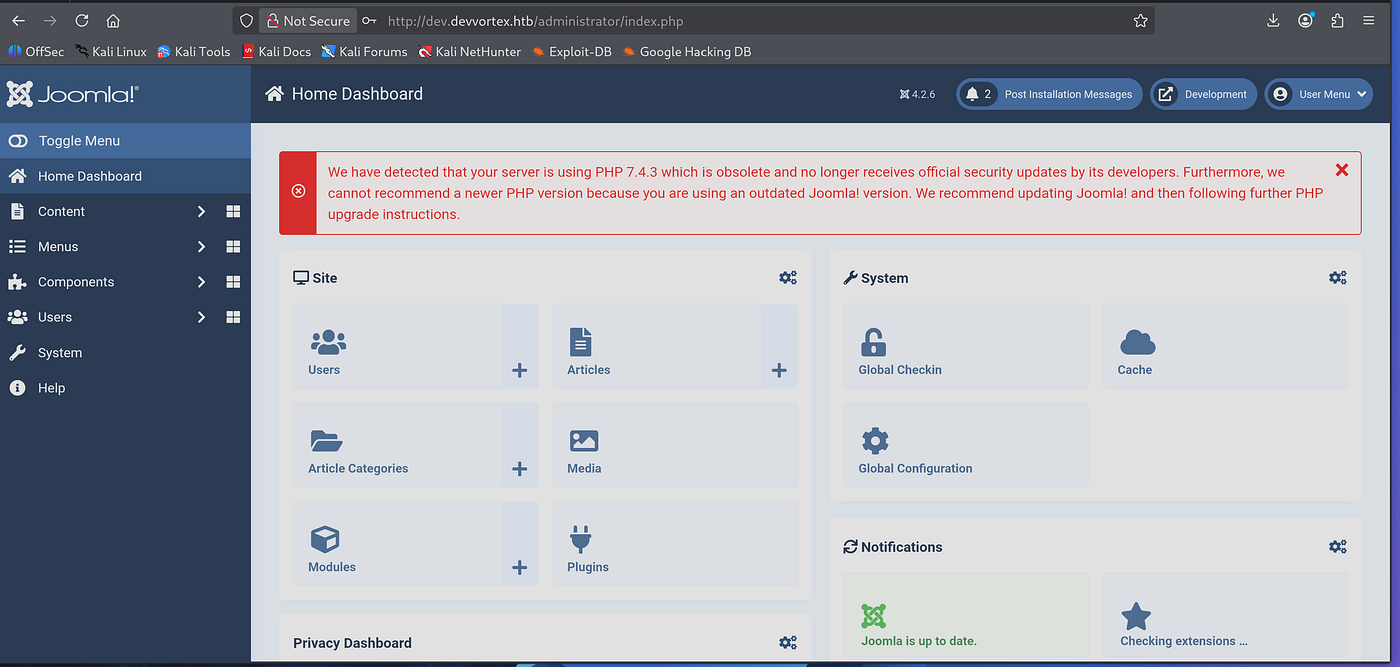
Task: Open Exploit-DB bookmark
Action: 572,51
